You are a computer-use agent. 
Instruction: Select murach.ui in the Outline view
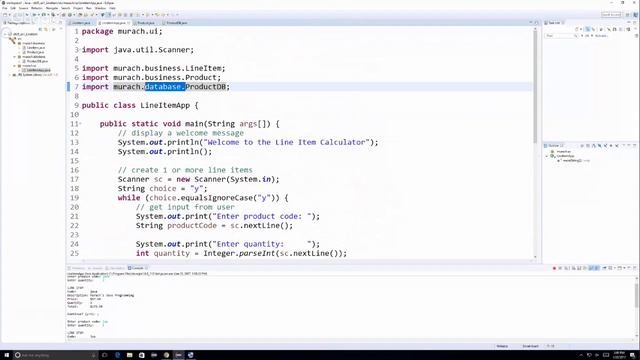[x=564, y=151]
